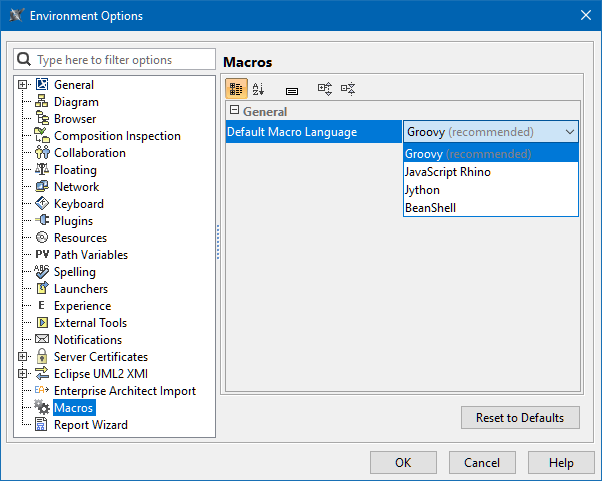Image resolution: width=602 pixels, height=481 pixels.
Task: Choose JavaScript Rhino from the list
Action: 491,172
